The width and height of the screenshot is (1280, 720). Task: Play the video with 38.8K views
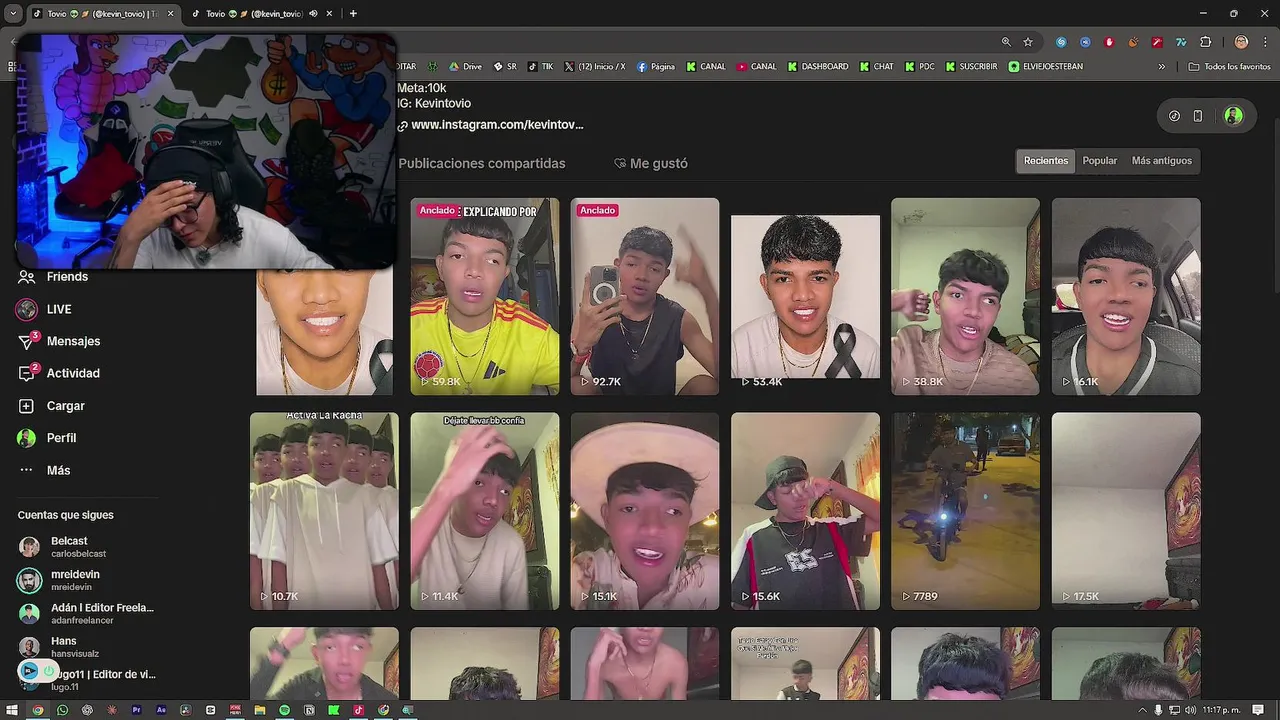click(x=965, y=296)
